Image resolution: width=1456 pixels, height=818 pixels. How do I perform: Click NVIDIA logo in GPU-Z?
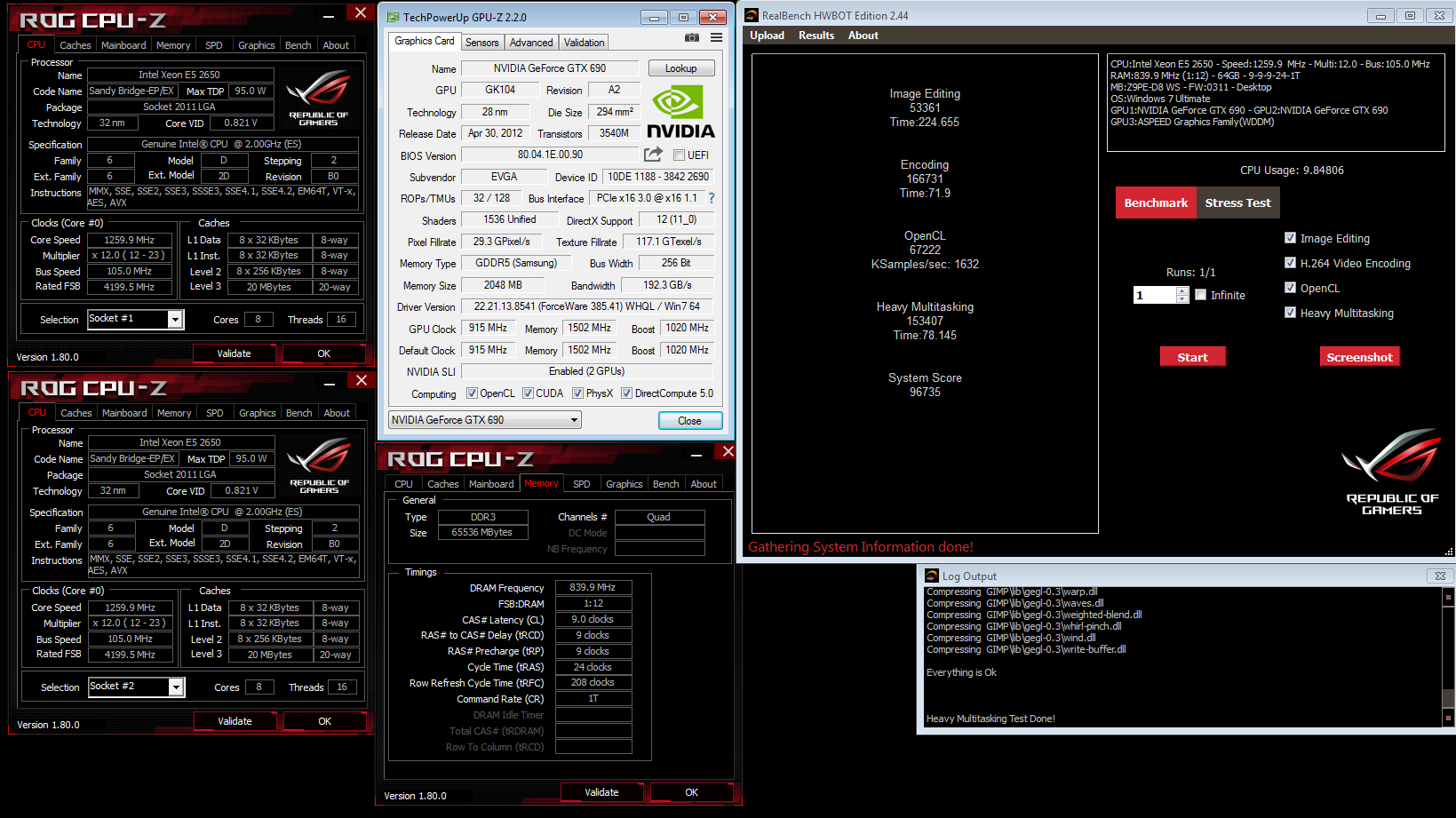680,112
